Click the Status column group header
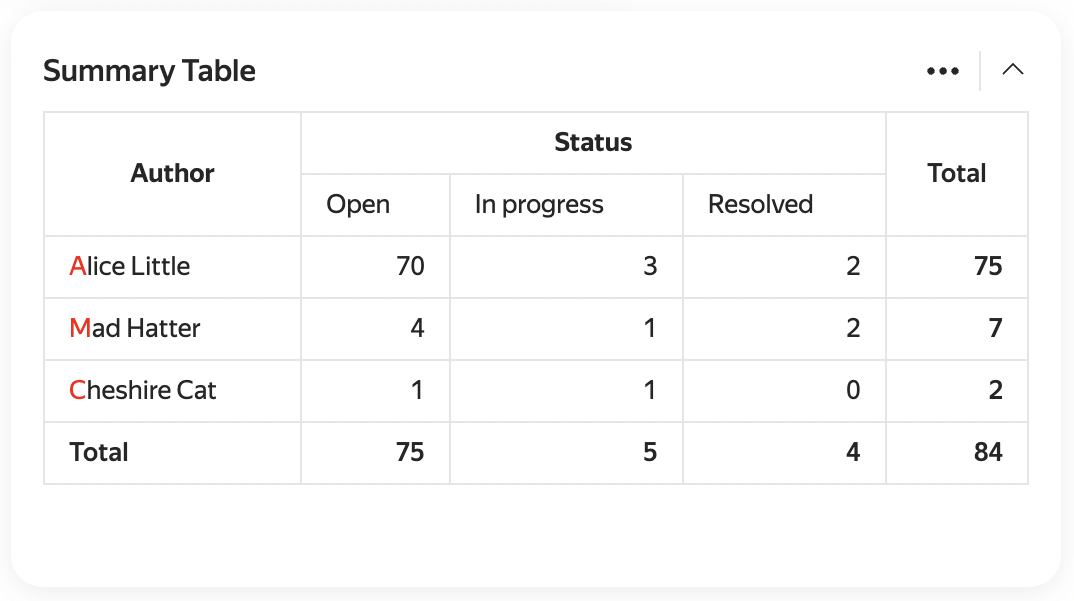 pyautogui.click(x=593, y=142)
